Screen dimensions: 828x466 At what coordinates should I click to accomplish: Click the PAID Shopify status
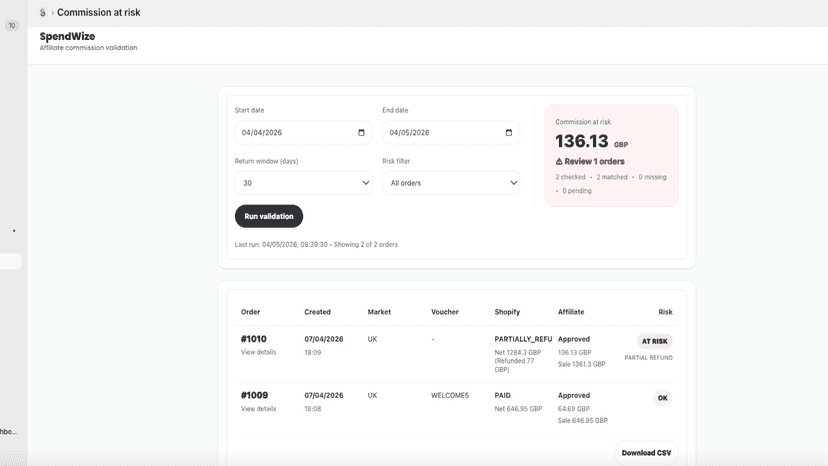coord(502,395)
